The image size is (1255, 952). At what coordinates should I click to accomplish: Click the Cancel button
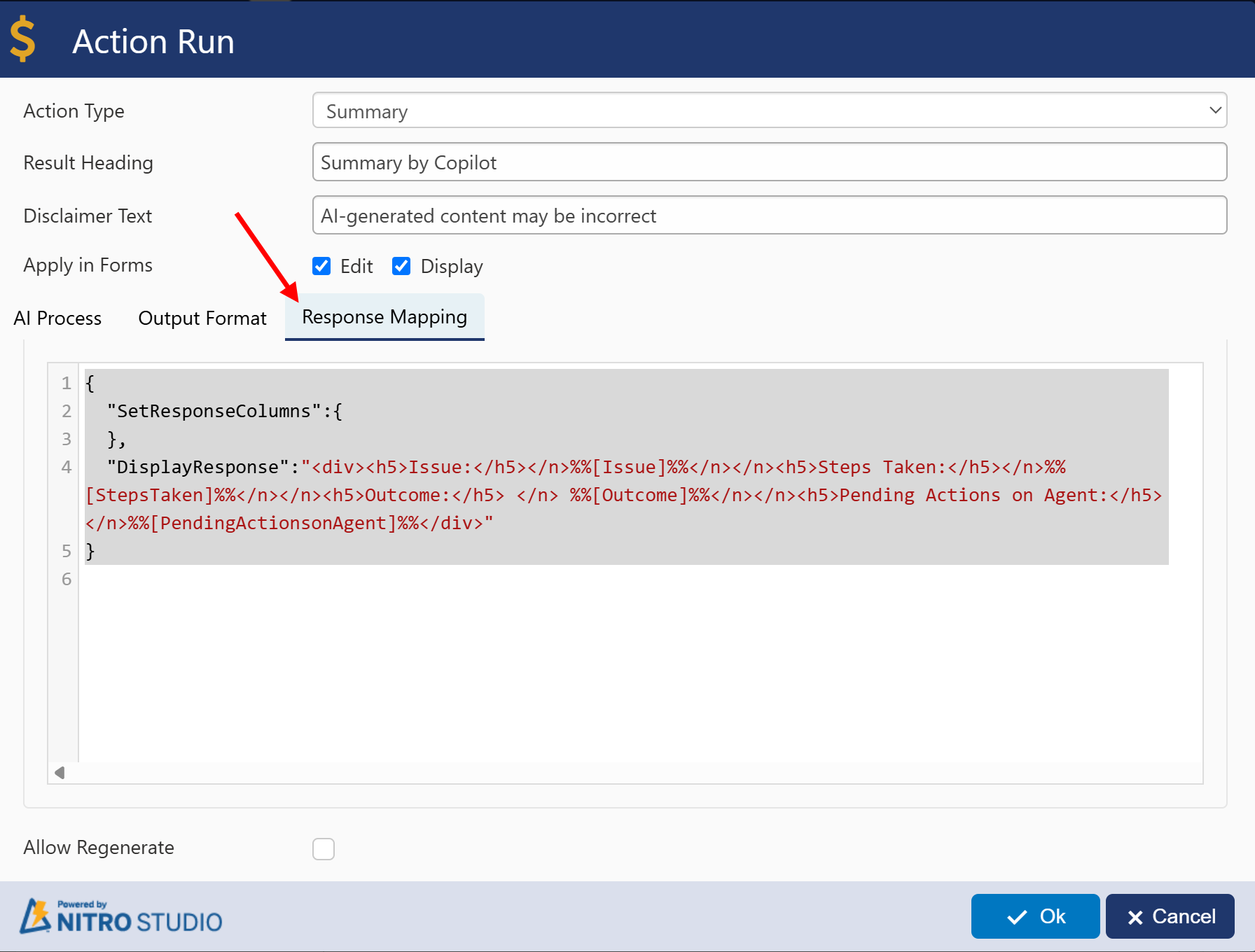[x=1170, y=916]
